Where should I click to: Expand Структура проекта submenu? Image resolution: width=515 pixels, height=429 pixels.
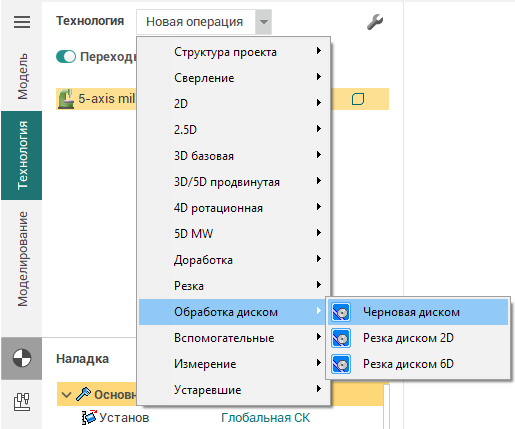pos(235,52)
